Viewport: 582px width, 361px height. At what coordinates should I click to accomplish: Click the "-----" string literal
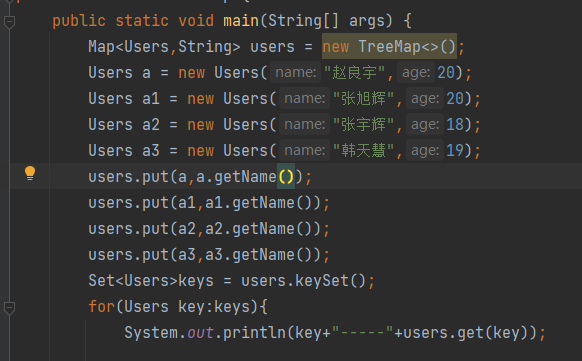[x=363, y=333]
